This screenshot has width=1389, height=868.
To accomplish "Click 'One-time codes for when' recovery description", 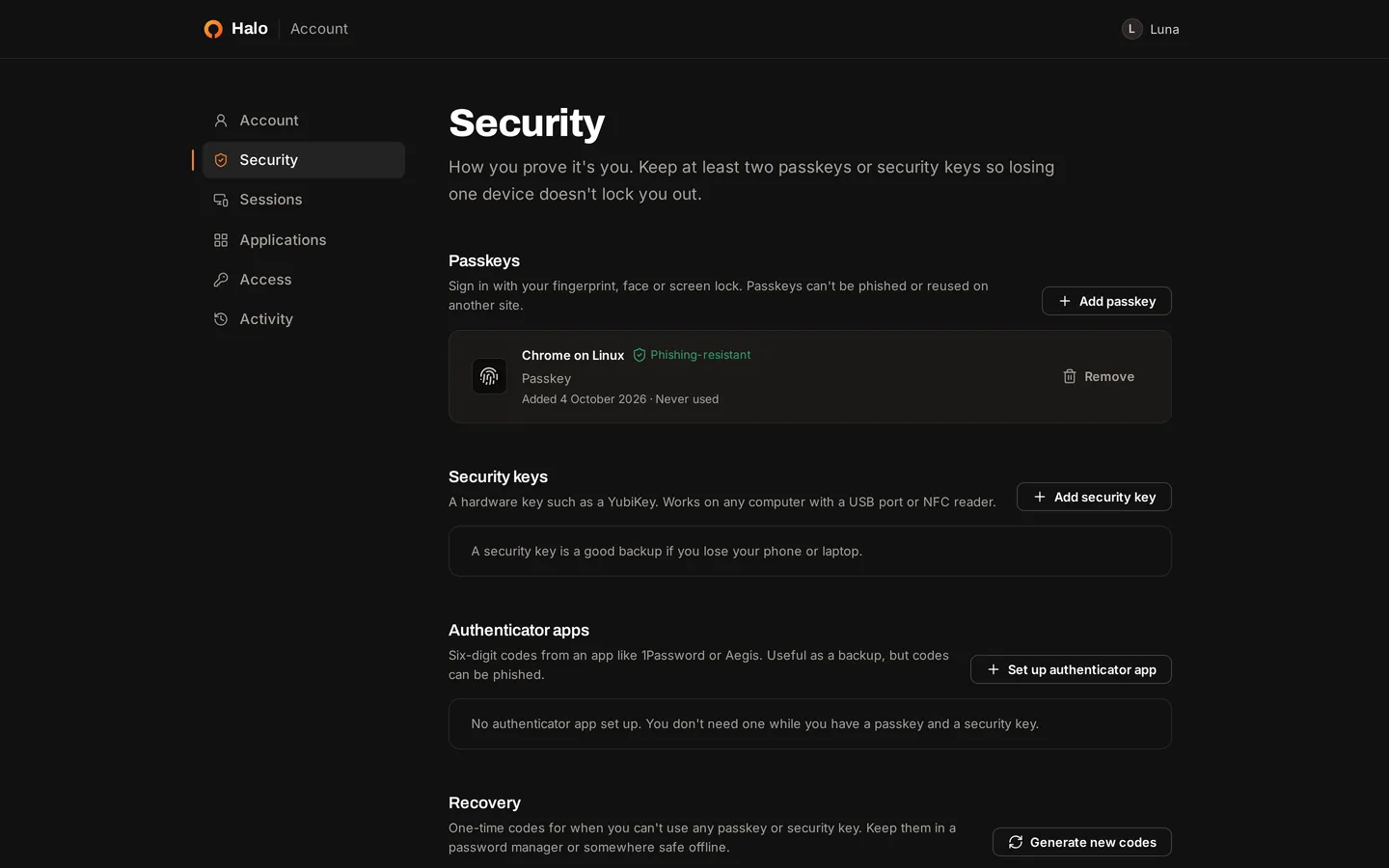I will (702, 837).
